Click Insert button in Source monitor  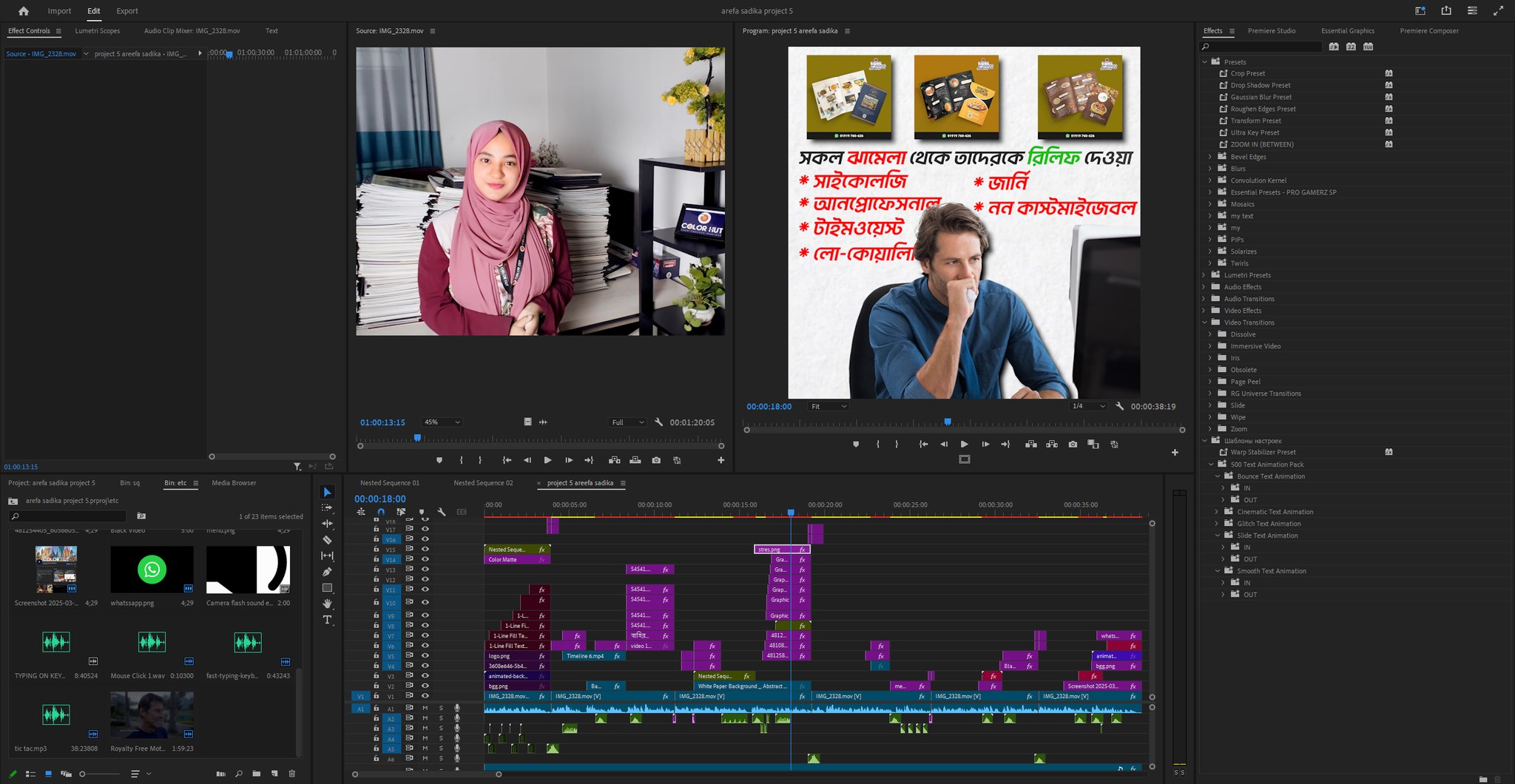pos(614,460)
